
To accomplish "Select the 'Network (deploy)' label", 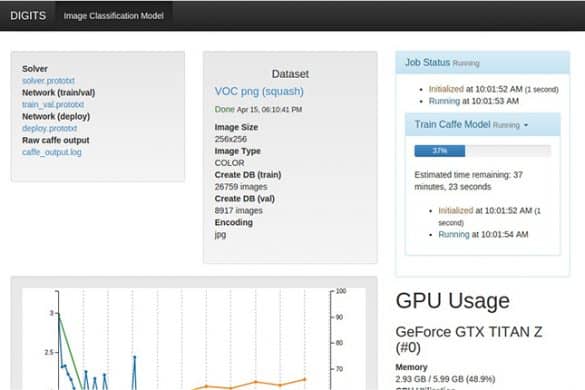I will click(x=56, y=116).
